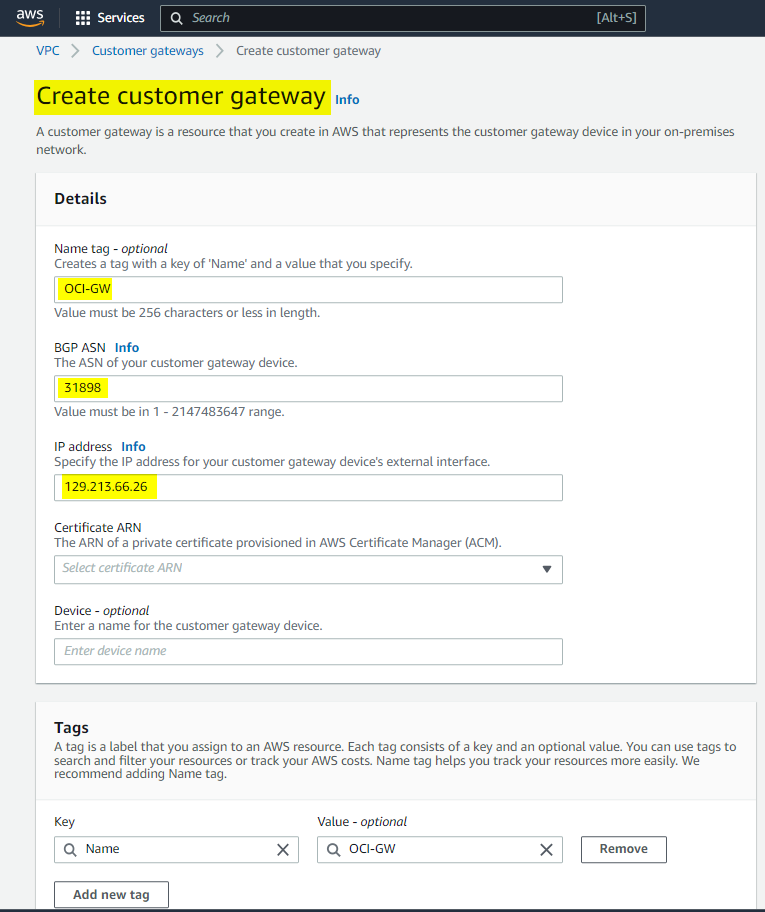Image resolution: width=765 pixels, height=912 pixels.
Task: Focus the Device name input field
Action: click(308, 651)
